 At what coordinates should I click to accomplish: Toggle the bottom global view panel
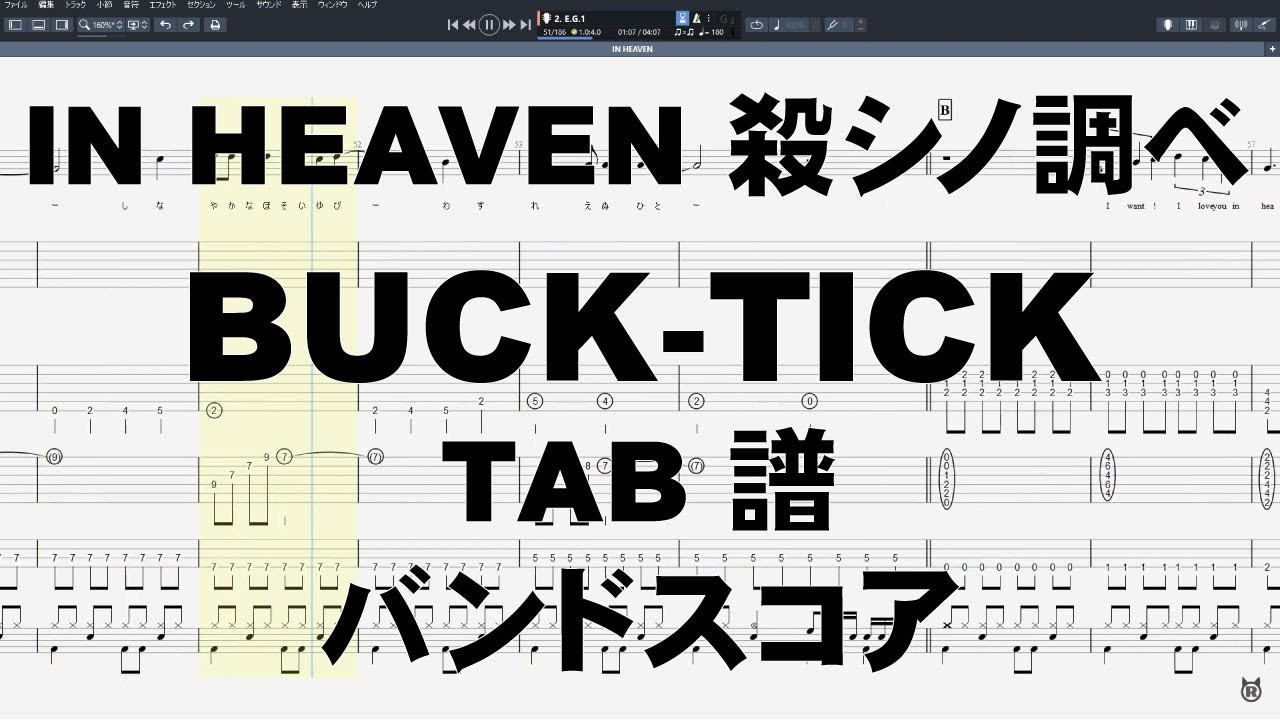tap(39, 24)
